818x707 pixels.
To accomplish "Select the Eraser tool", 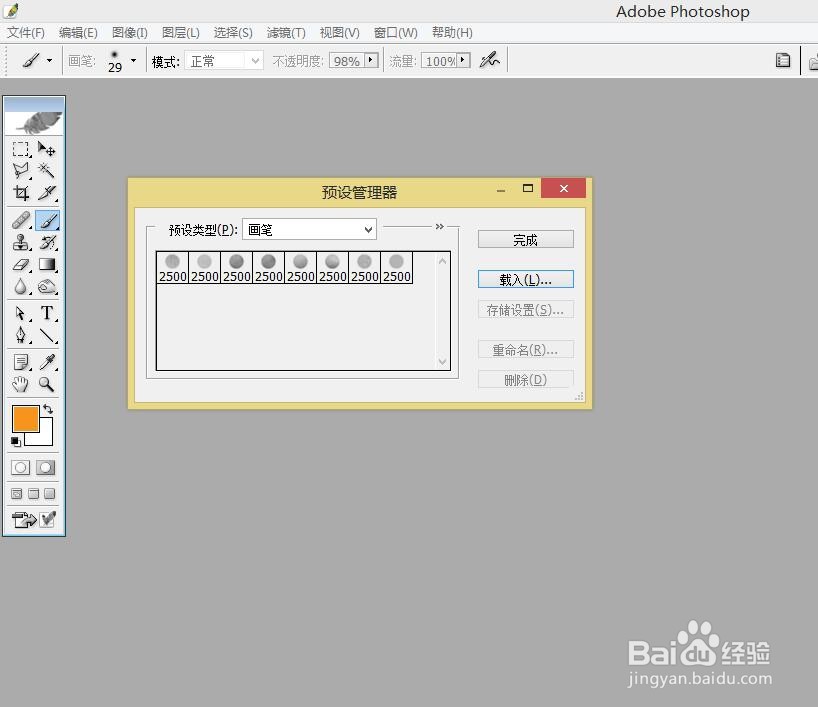I will [x=21, y=265].
